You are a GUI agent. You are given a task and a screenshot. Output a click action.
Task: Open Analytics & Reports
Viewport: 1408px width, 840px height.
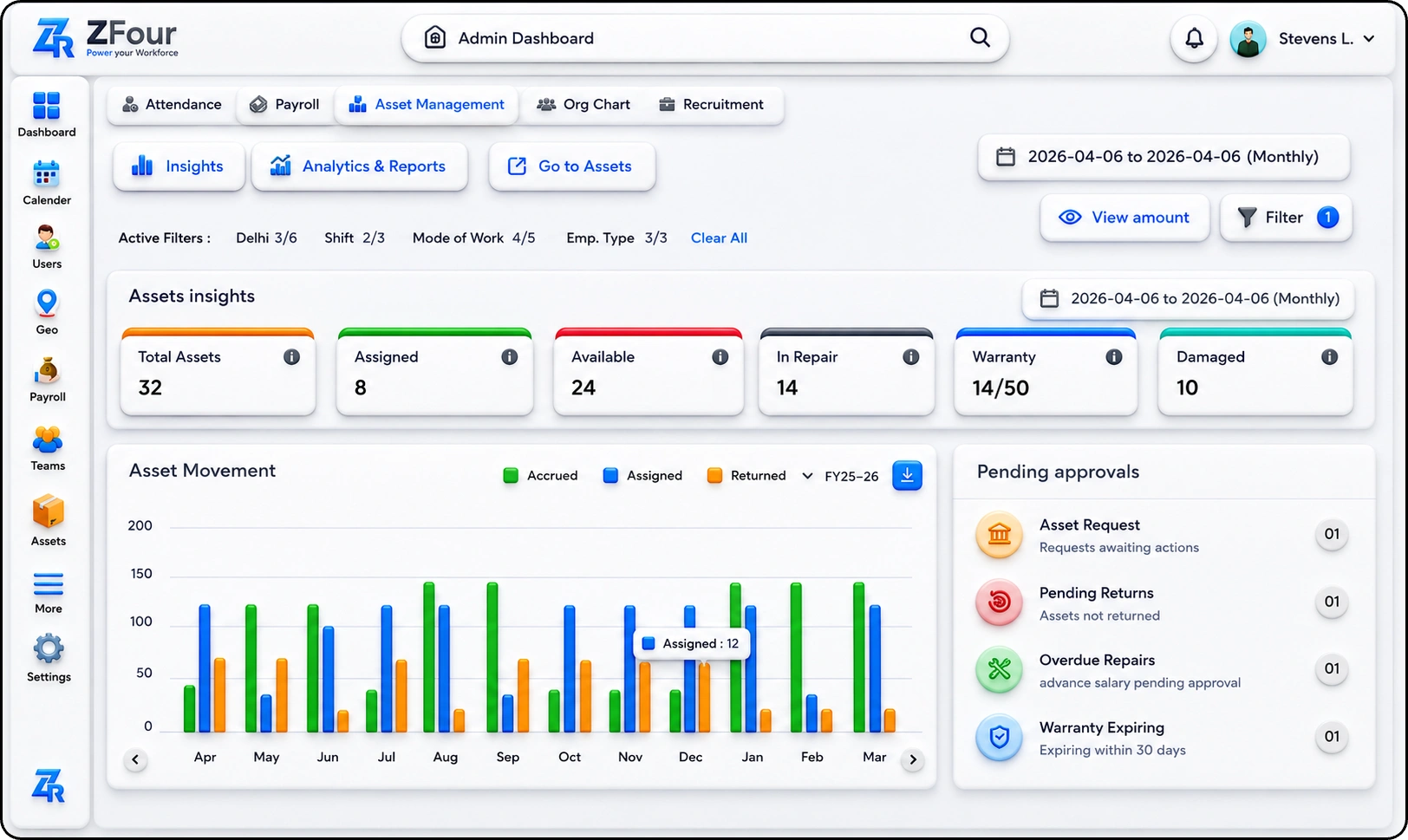pyautogui.click(x=359, y=166)
